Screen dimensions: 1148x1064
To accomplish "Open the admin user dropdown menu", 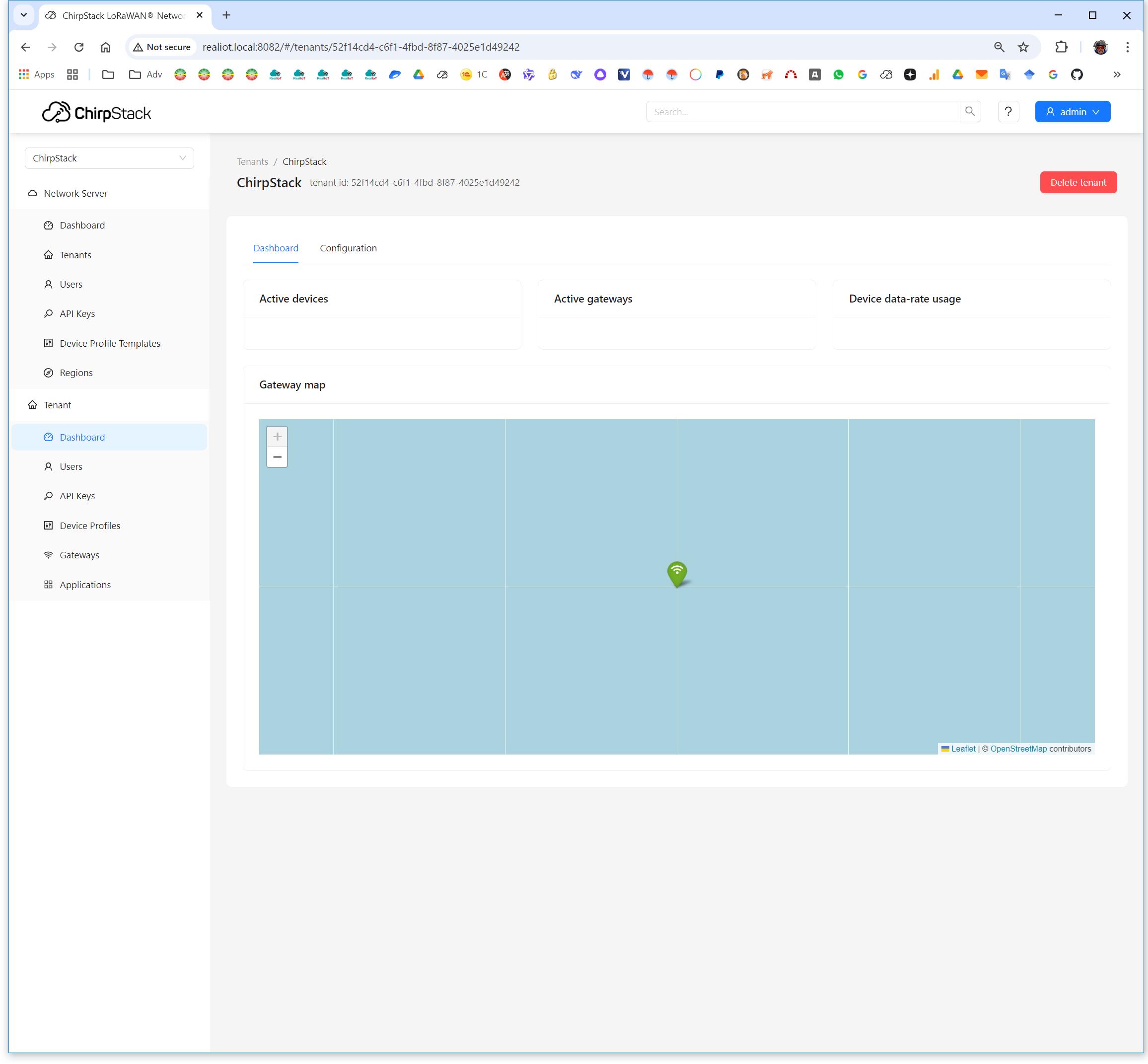I will tap(1072, 112).
